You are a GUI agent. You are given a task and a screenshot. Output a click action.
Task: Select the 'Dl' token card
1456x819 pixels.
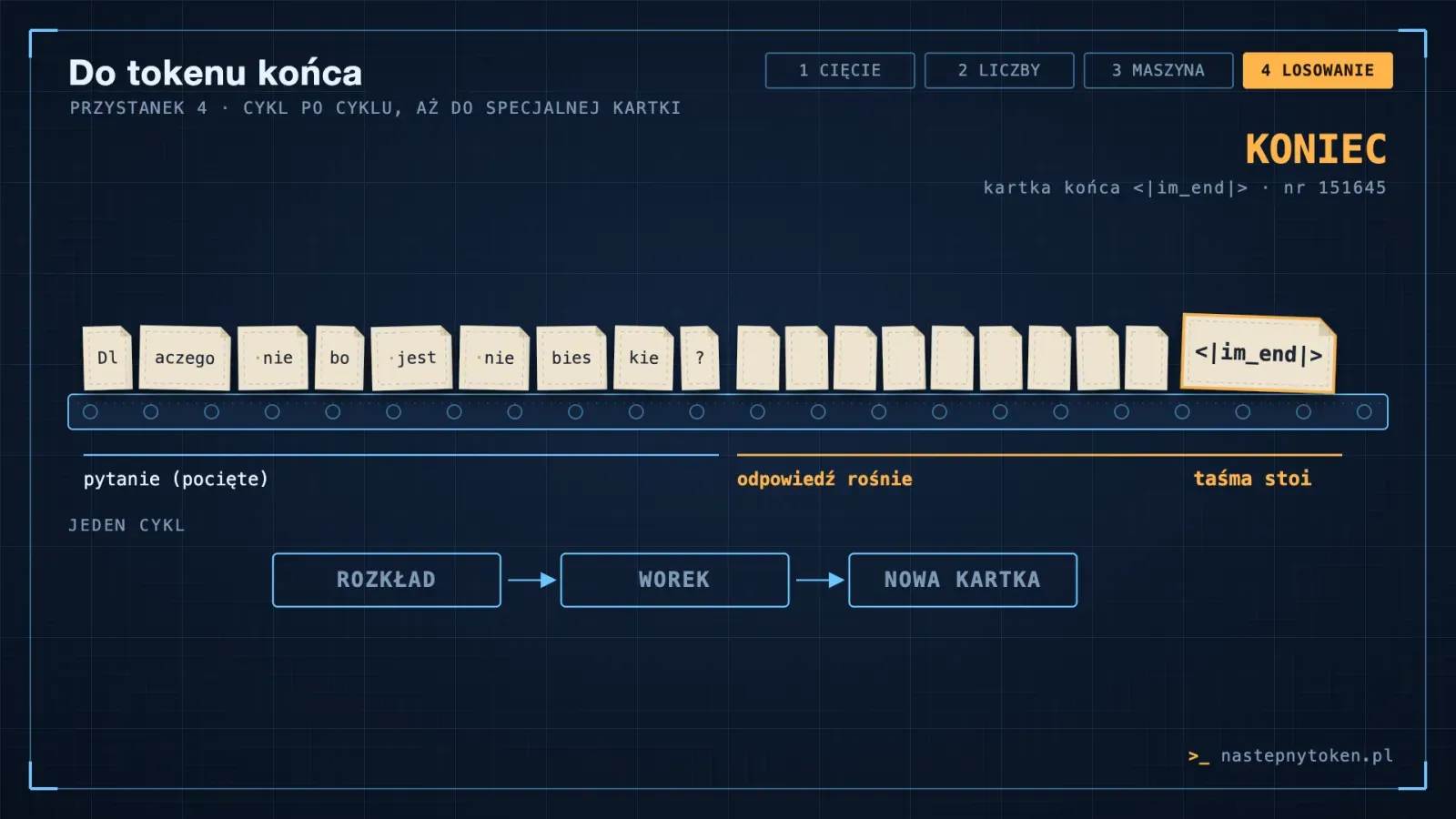click(107, 358)
